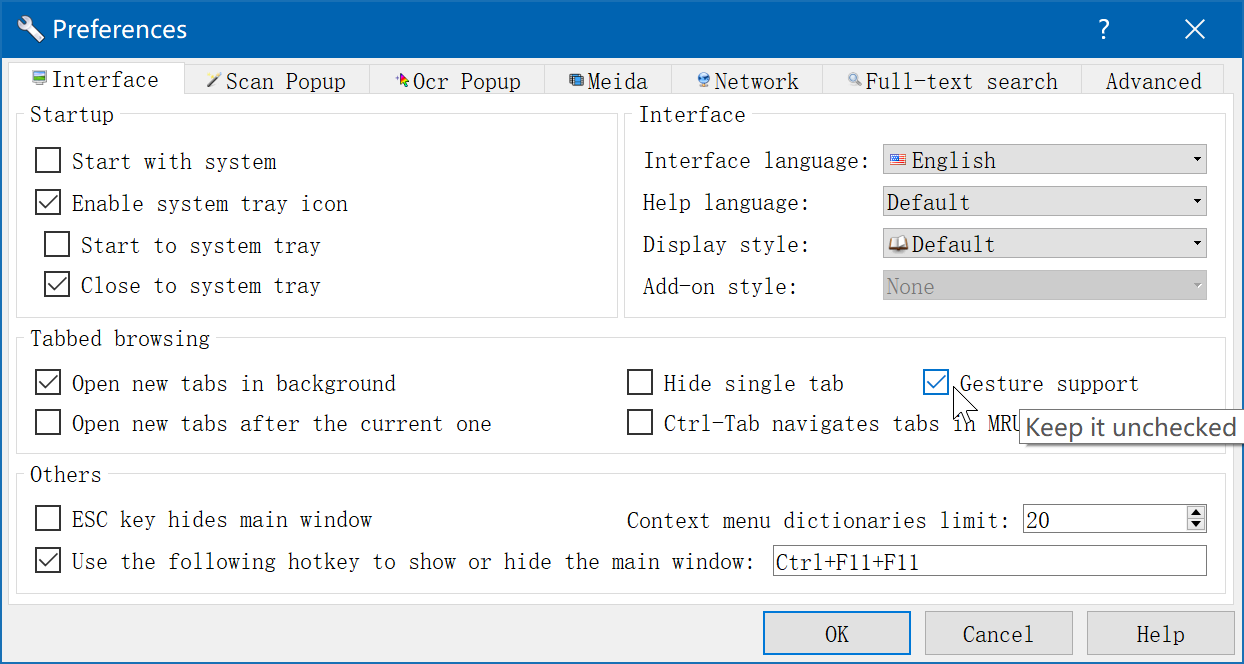The image size is (1244, 664).
Task: Click the wrench icon in the title bar
Action: point(29,28)
